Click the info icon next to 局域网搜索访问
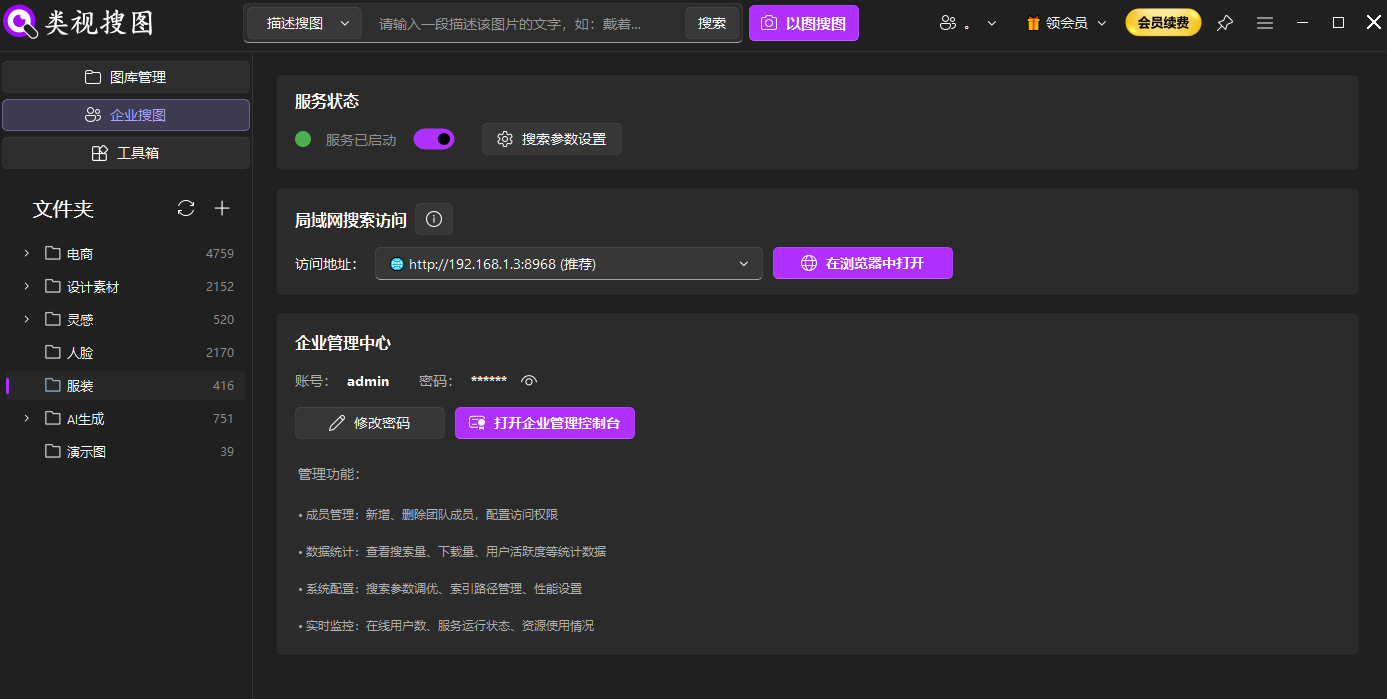The height and width of the screenshot is (699, 1387). pos(433,218)
